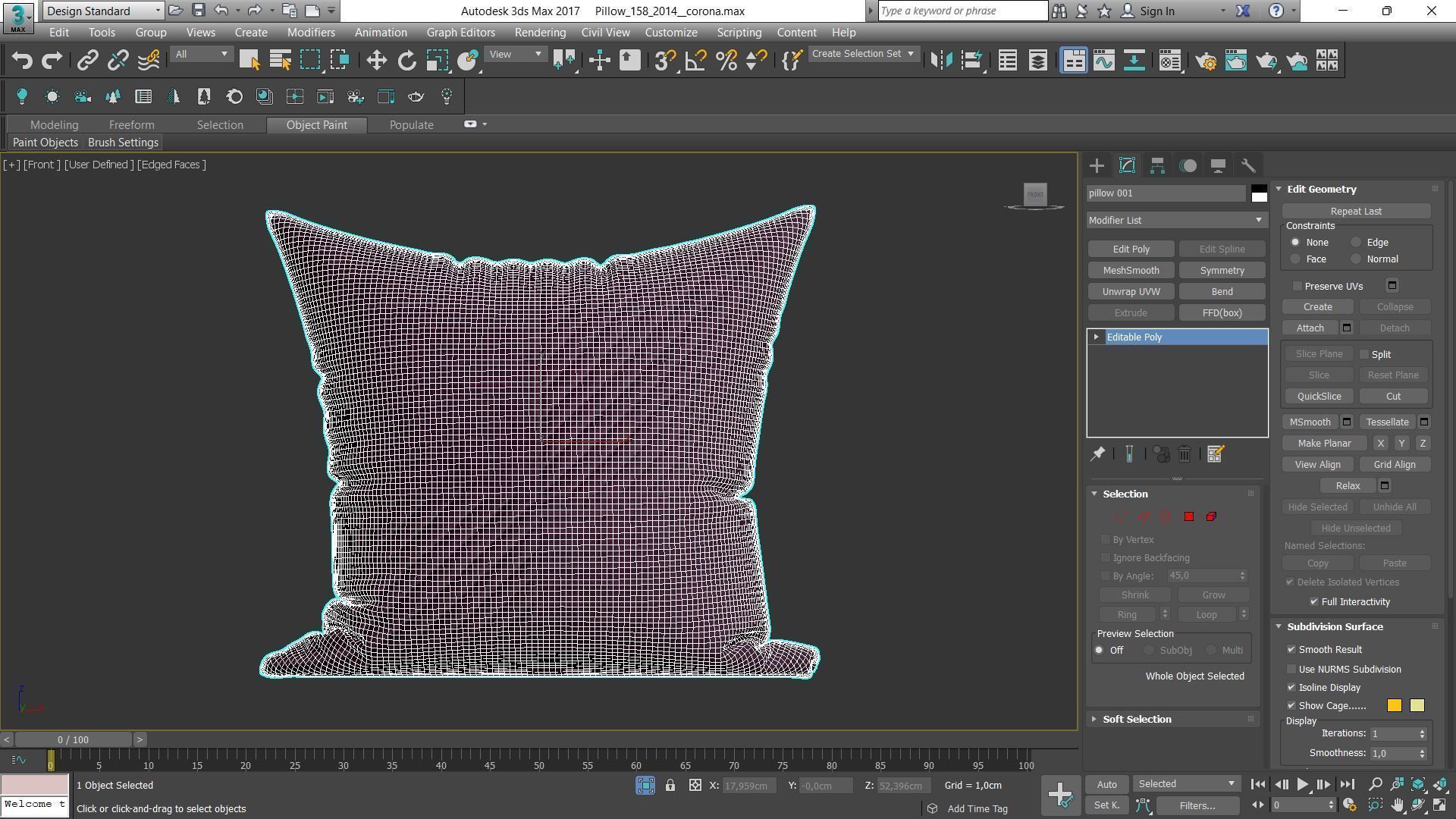Select the Face constraint radio button
Viewport: 1456px width, 819px height.
(1295, 259)
